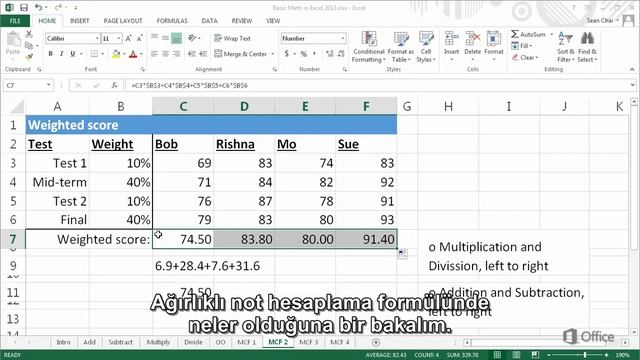Click the Fill button in Editing group
640x360 pixels.
(x=522, y=46)
